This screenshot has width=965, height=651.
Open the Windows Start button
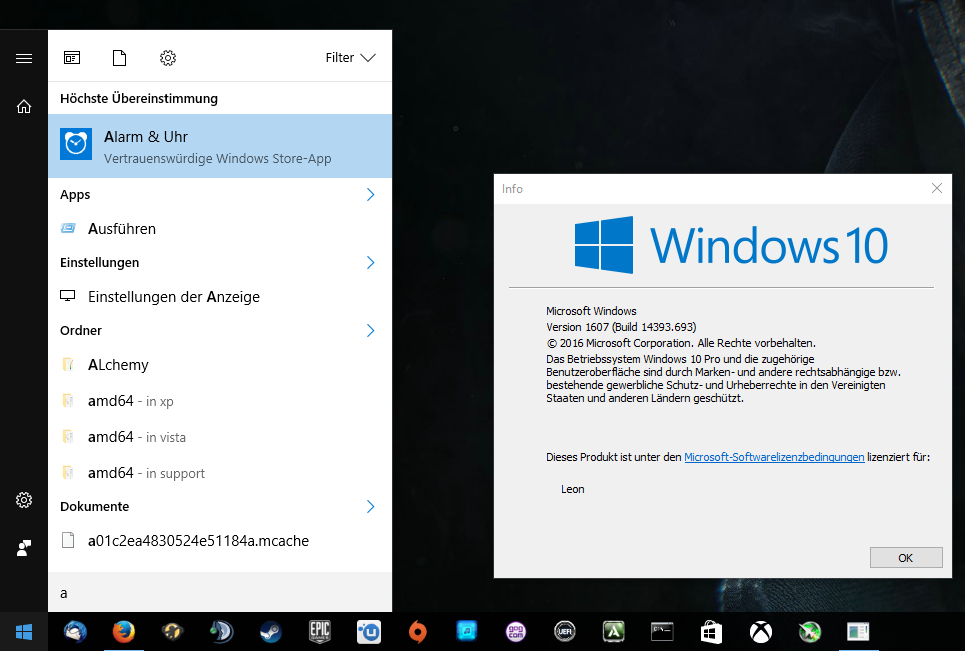coord(23,632)
